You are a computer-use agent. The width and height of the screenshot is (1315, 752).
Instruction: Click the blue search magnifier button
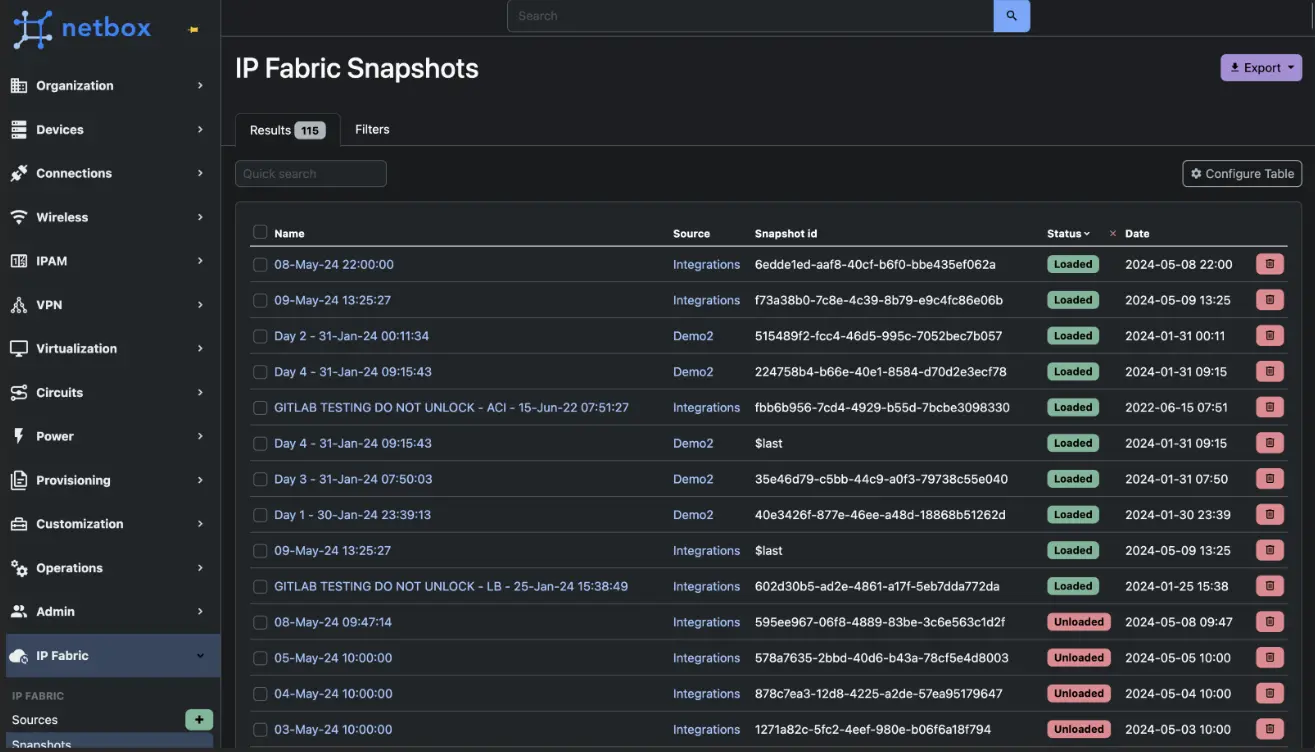coord(1011,16)
